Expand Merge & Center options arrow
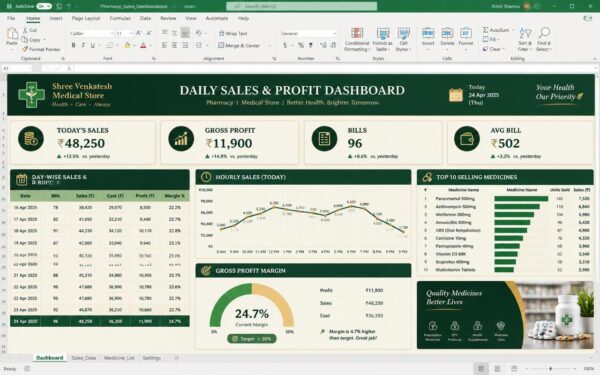 [x=270, y=46]
